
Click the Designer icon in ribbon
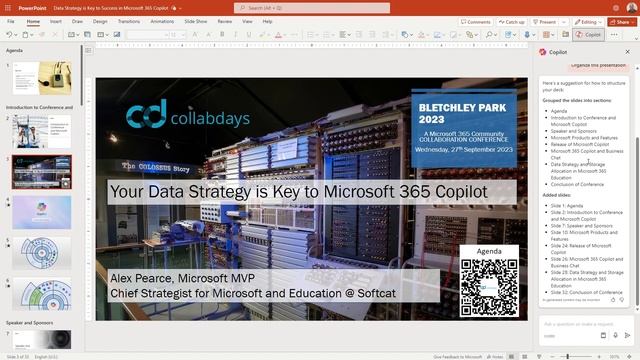[565, 35]
